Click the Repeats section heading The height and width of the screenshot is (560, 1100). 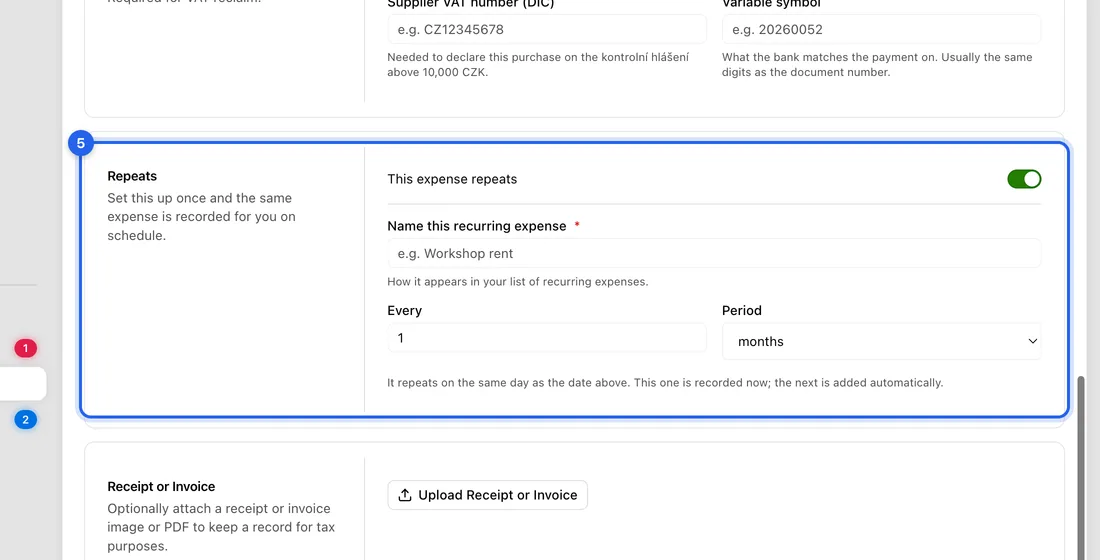point(132,176)
